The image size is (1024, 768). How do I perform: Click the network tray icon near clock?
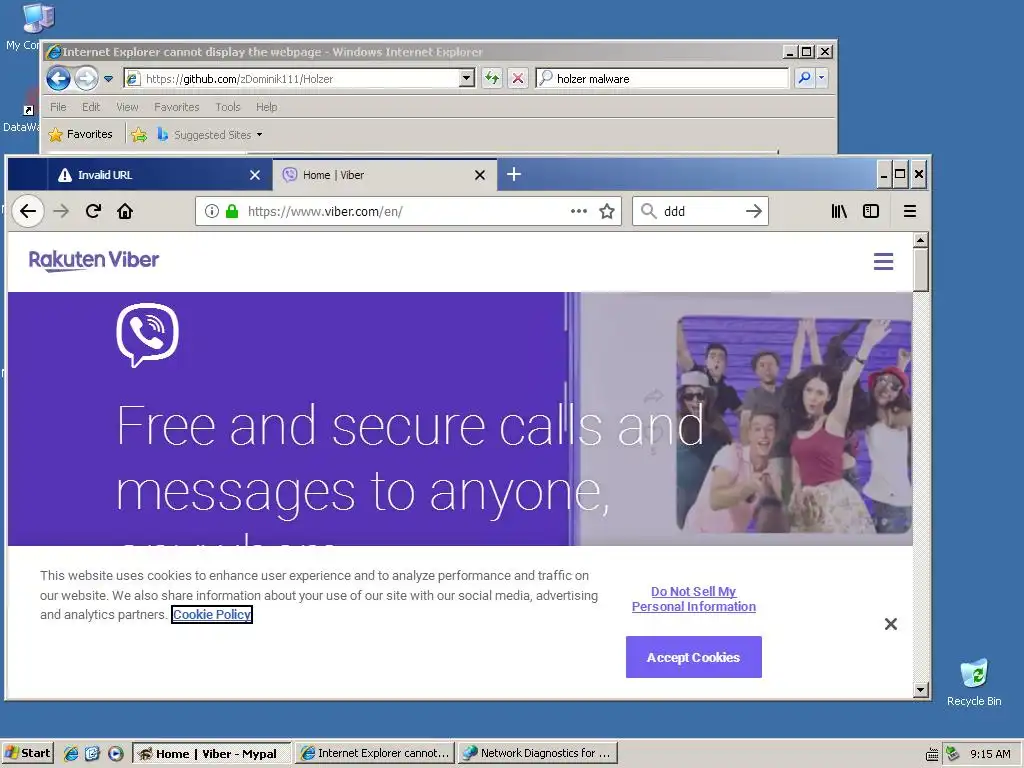click(953, 753)
